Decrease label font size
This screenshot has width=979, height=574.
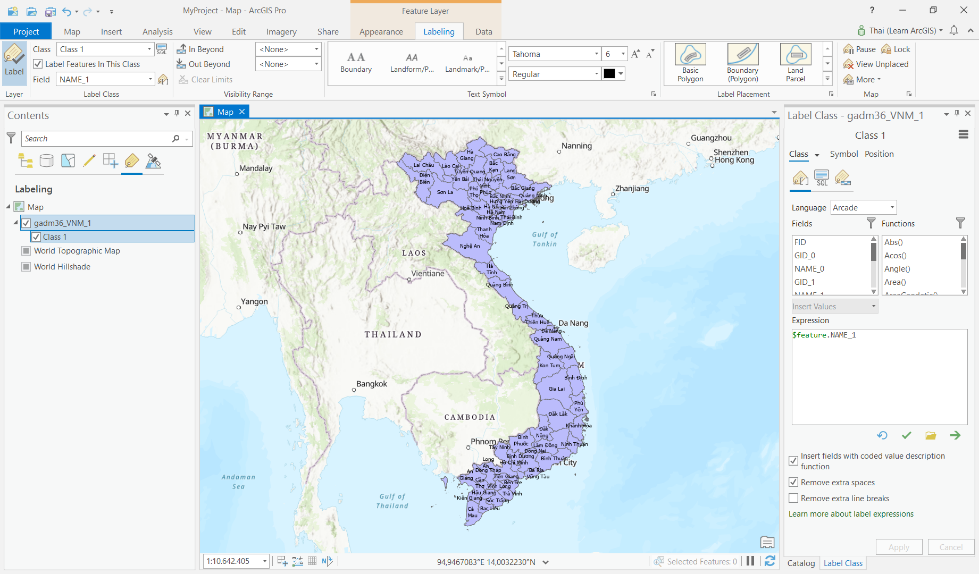coord(651,54)
